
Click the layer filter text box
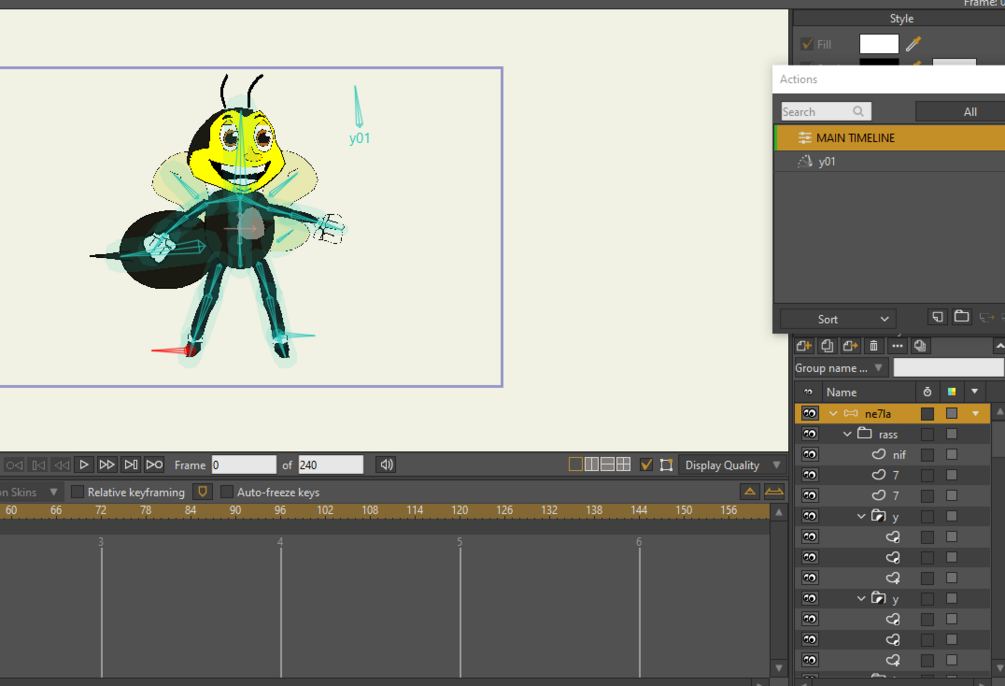coord(949,367)
